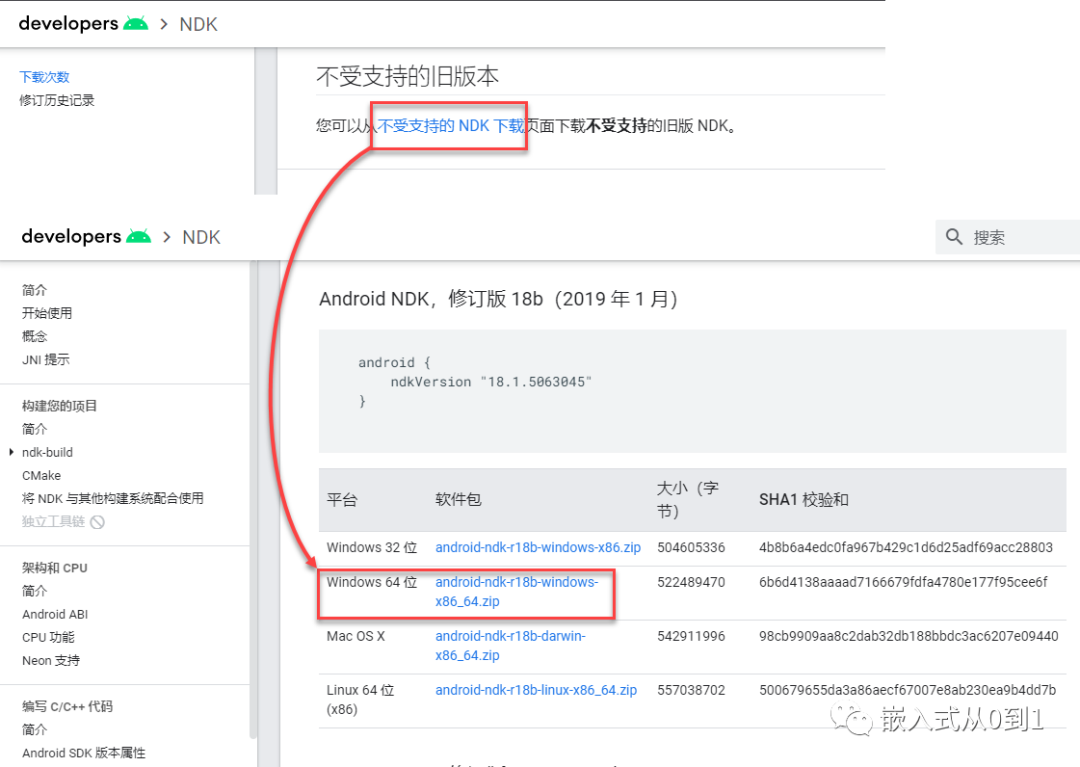Click the size value 542911996
The height and width of the screenshot is (767, 1080).
point(691,636)
